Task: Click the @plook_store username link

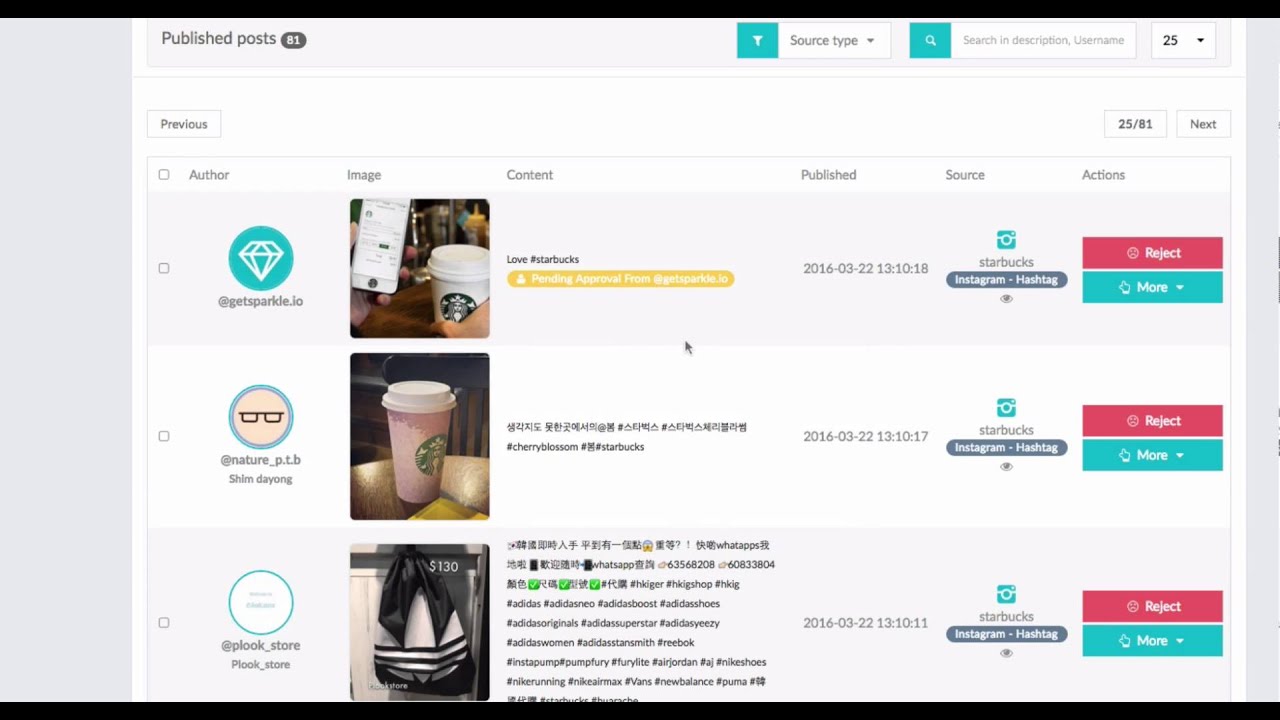Action: tap(261, 646)
